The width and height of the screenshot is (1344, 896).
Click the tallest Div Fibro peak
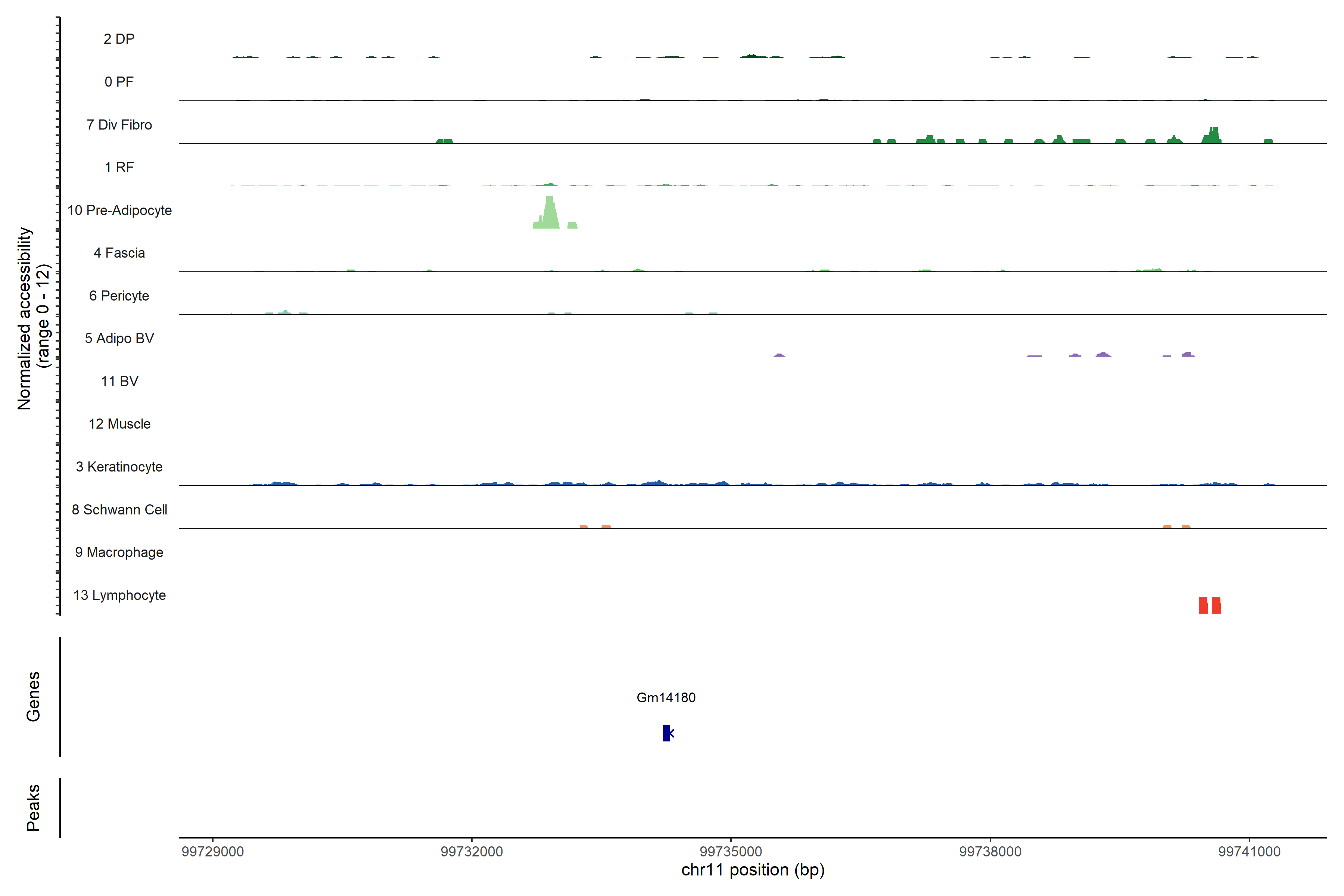click(1213, 136)
